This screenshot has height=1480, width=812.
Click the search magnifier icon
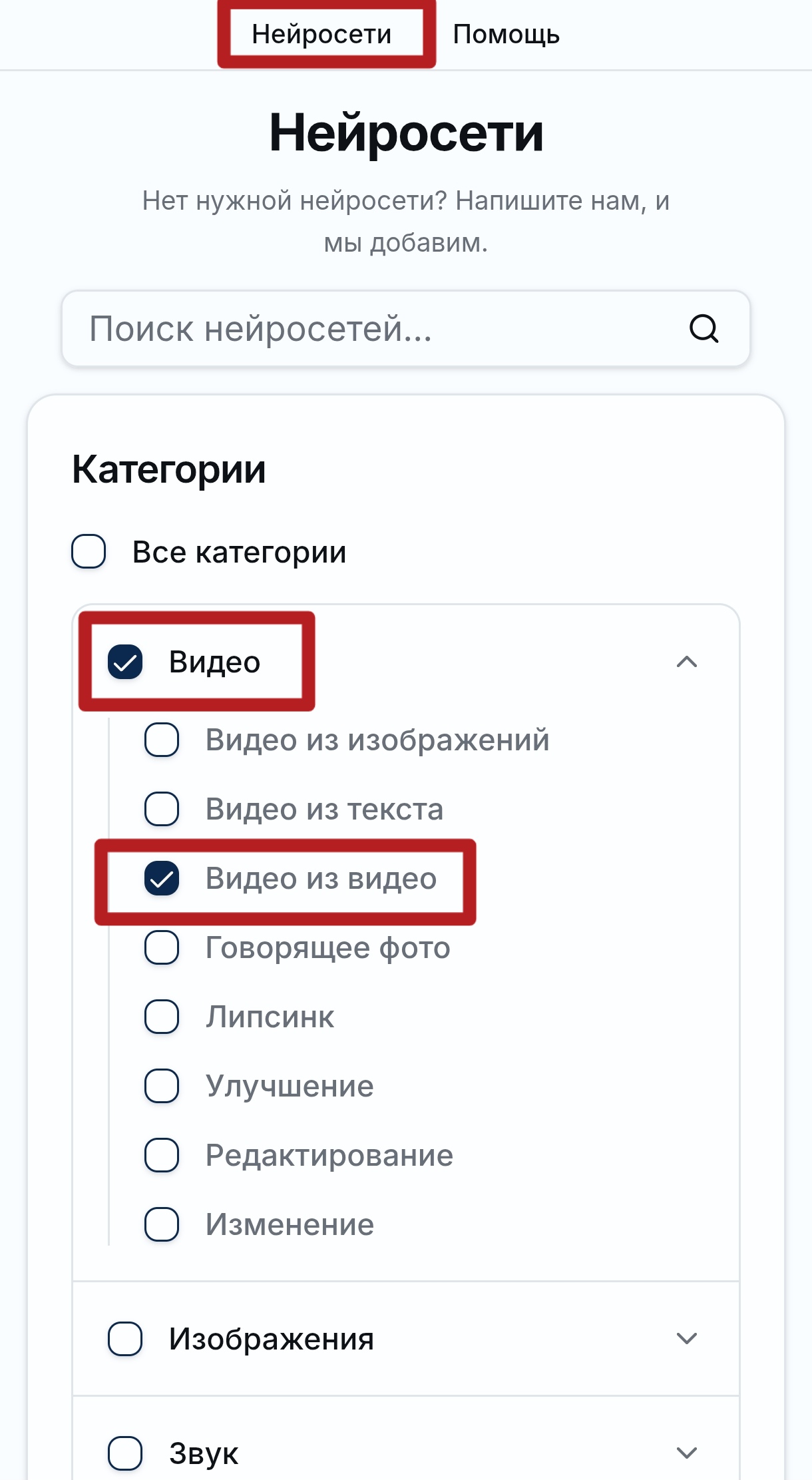pos(703,328)
